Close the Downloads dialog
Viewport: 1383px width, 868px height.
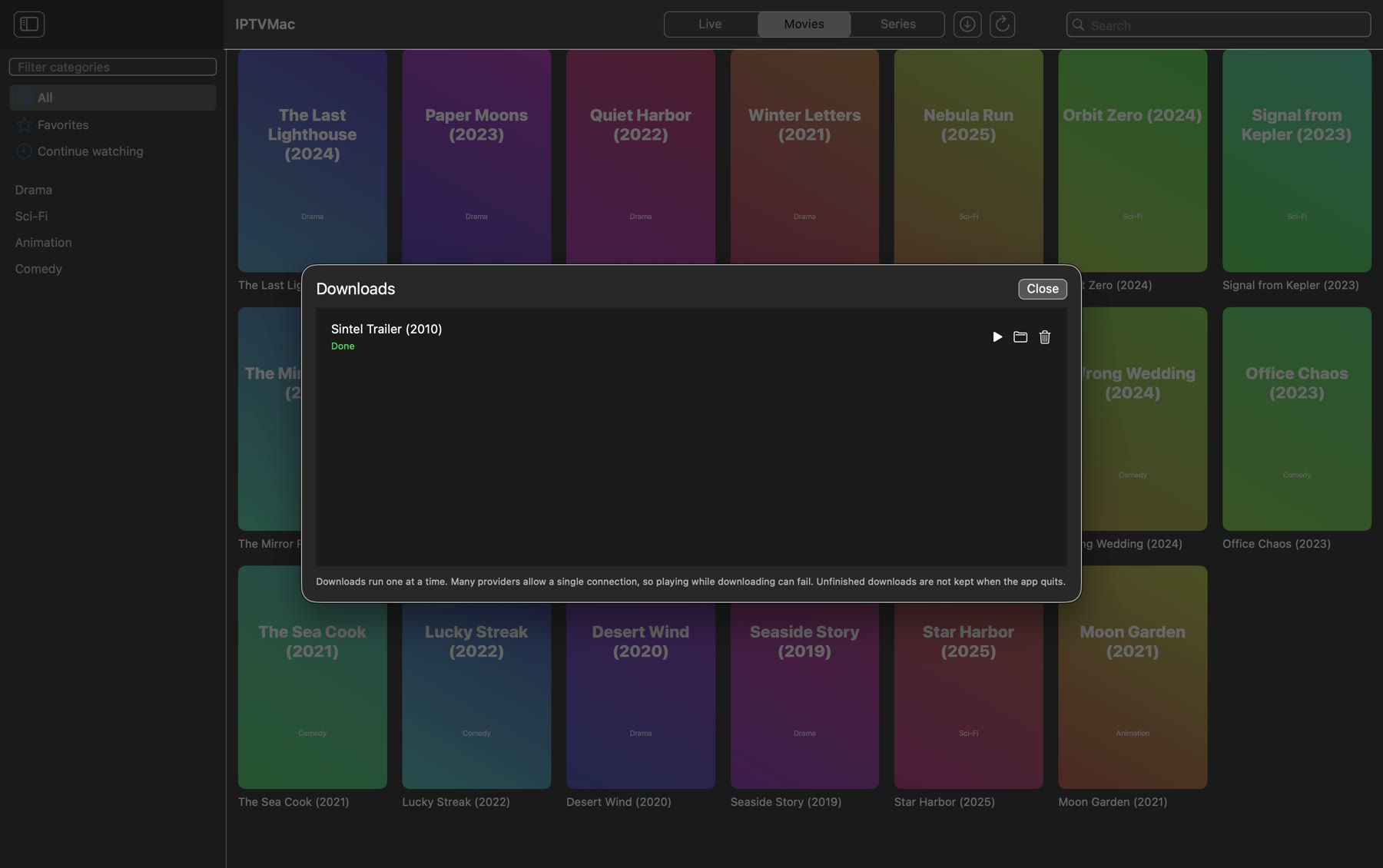pyautogui.click(x=1043, y=289)
